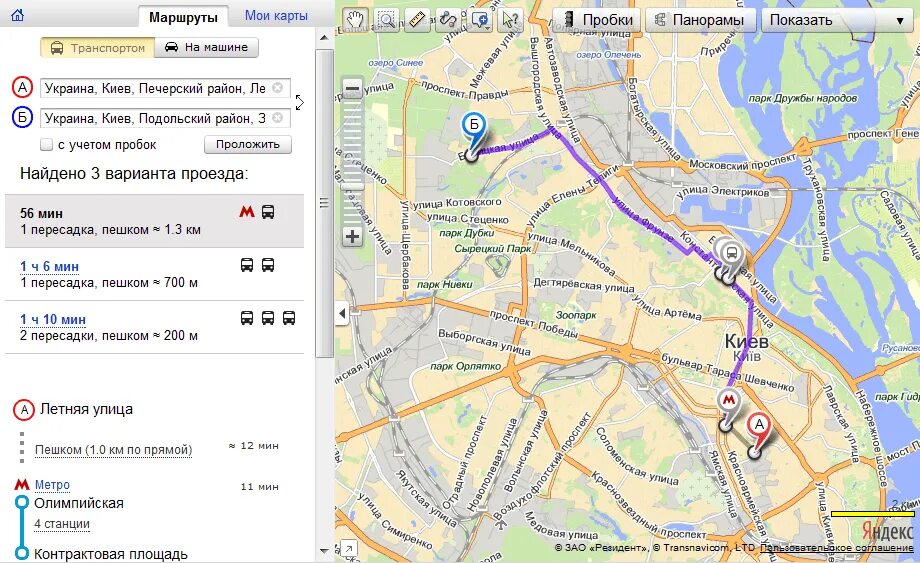Click bus icon in 56 мин route
Screen dimensions: 920x563
pos(268,212)
